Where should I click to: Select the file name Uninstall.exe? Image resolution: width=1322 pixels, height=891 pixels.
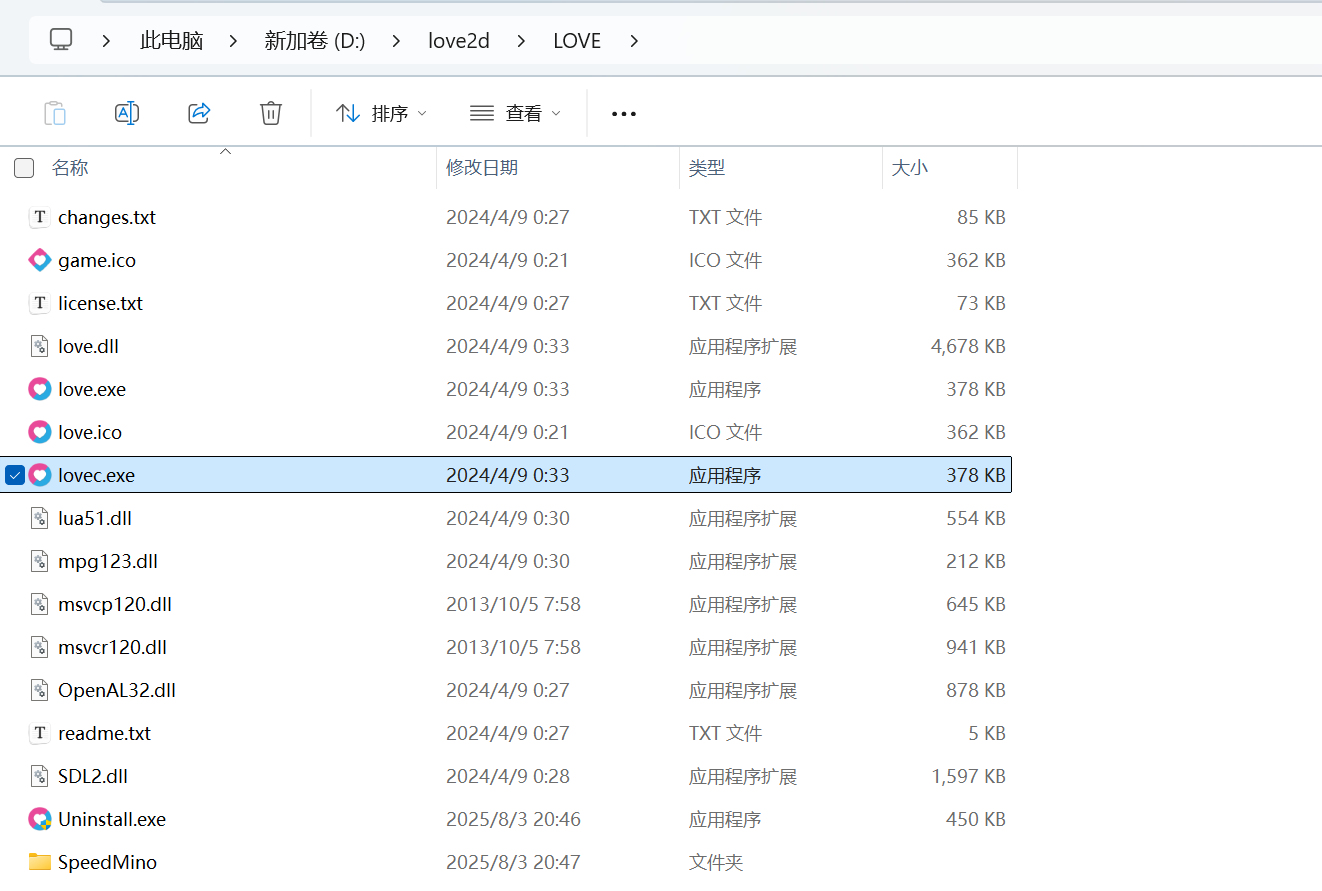(112, 819)
